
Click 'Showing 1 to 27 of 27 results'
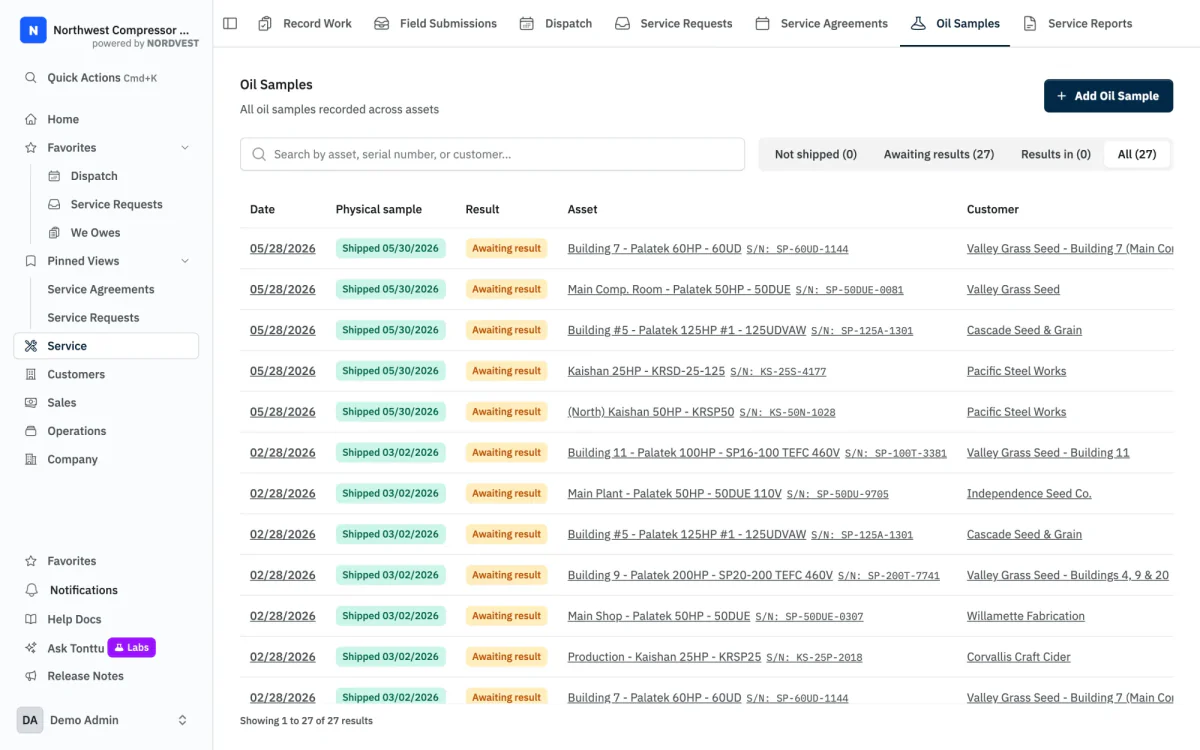(x=306, y=720)
